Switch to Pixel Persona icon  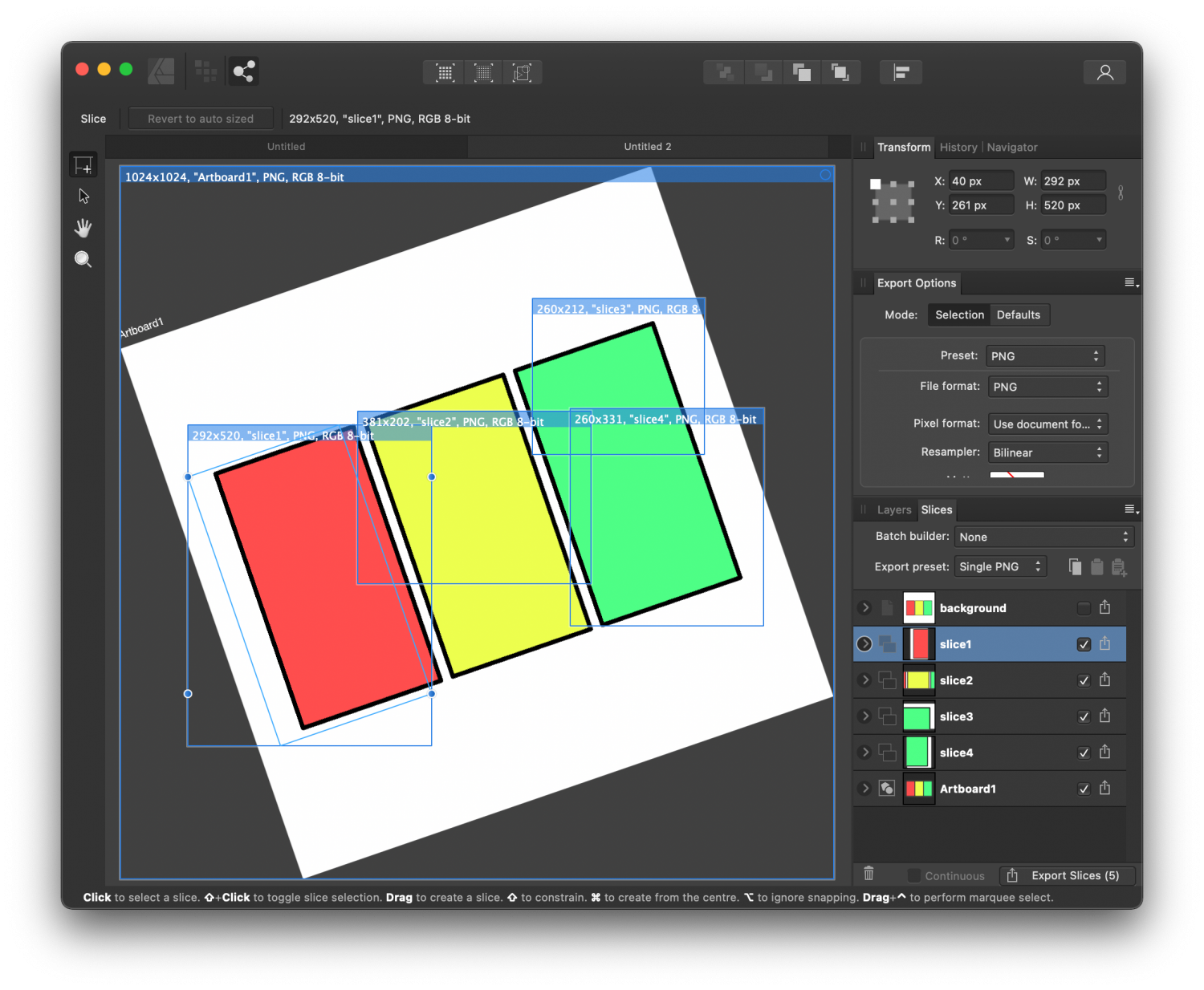coord(205,71)
